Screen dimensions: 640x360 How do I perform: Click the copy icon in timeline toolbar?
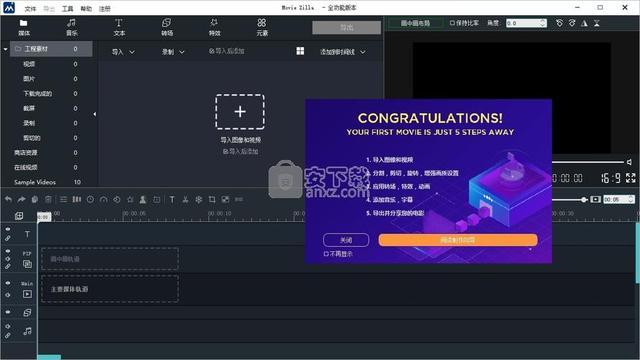[x=35, y=199]
